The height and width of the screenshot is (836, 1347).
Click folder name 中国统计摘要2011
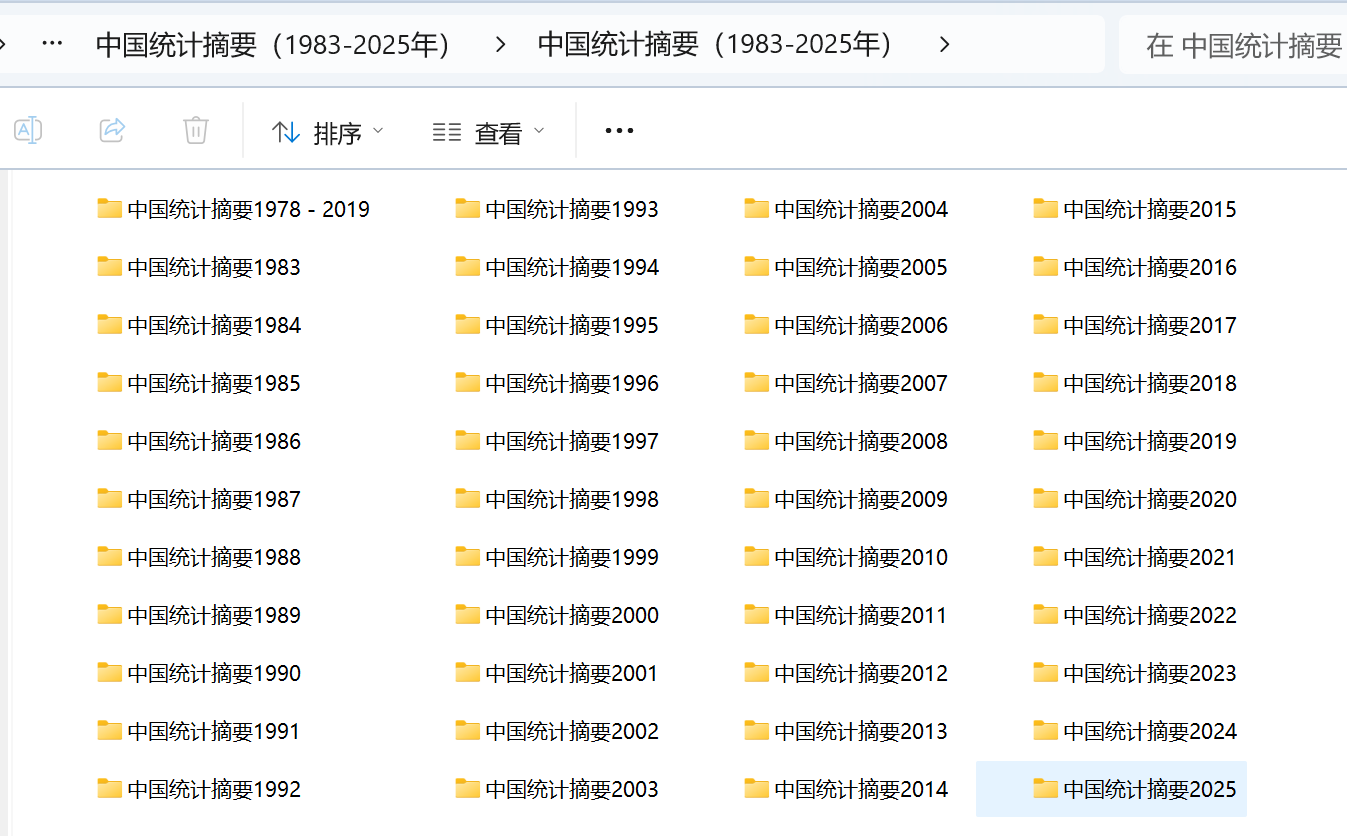coord(861,615)
